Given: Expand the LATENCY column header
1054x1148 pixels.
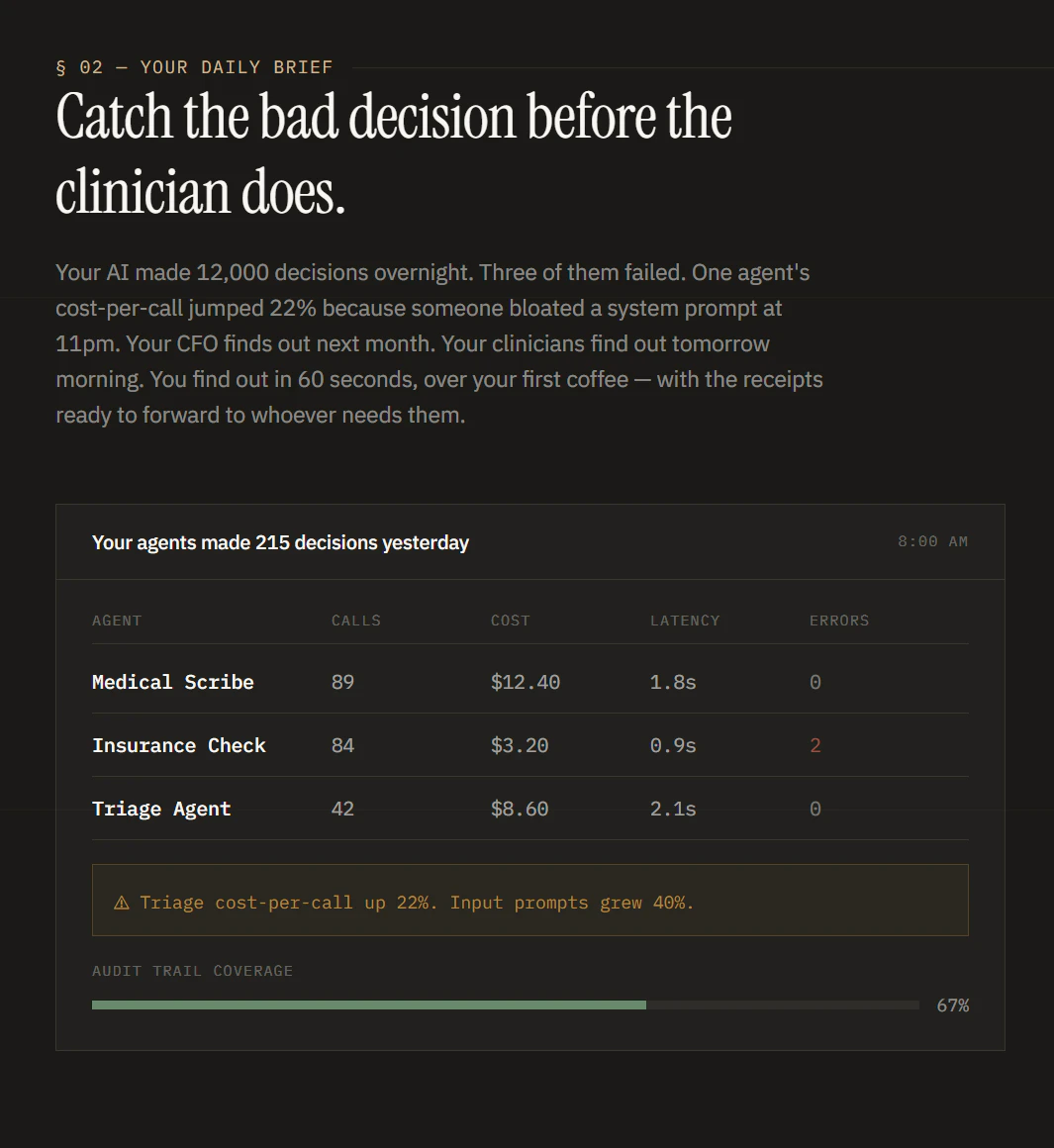Looking at the screenshot, I should click(685, 621).
